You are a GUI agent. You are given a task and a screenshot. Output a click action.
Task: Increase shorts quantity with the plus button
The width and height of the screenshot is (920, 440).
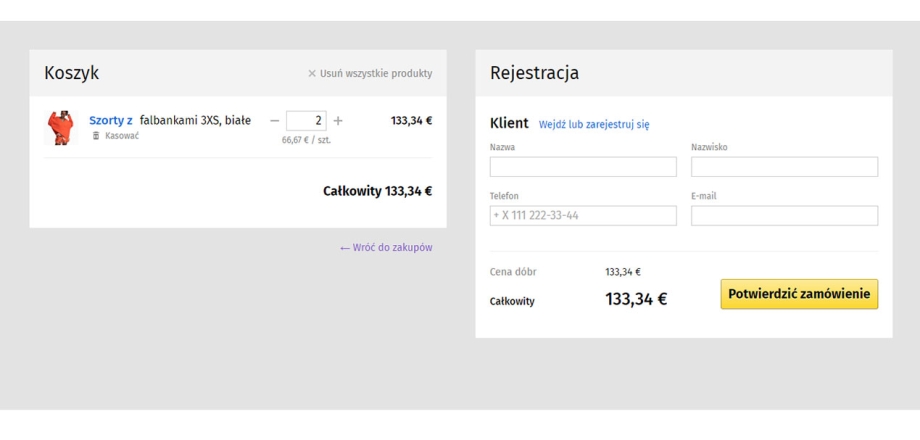337,121
